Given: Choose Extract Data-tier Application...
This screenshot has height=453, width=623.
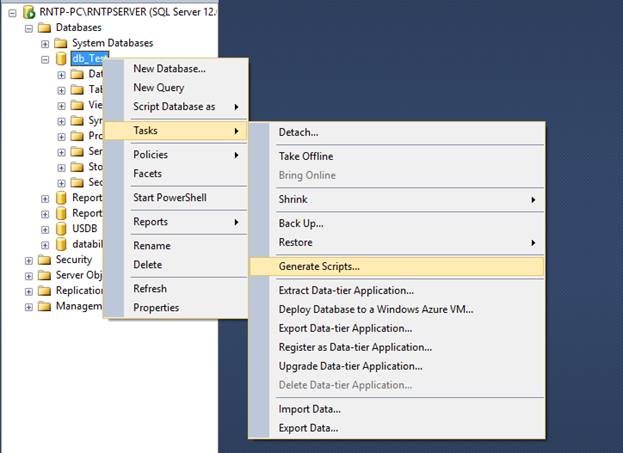Looking at the screenshot, I should [x=397, y=290].
